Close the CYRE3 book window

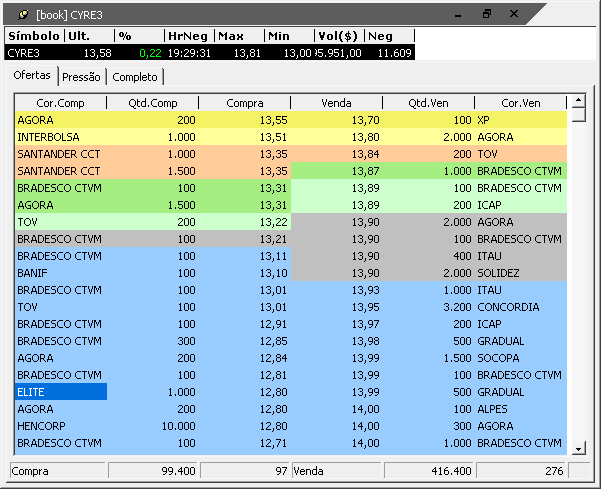click(514, 14)
